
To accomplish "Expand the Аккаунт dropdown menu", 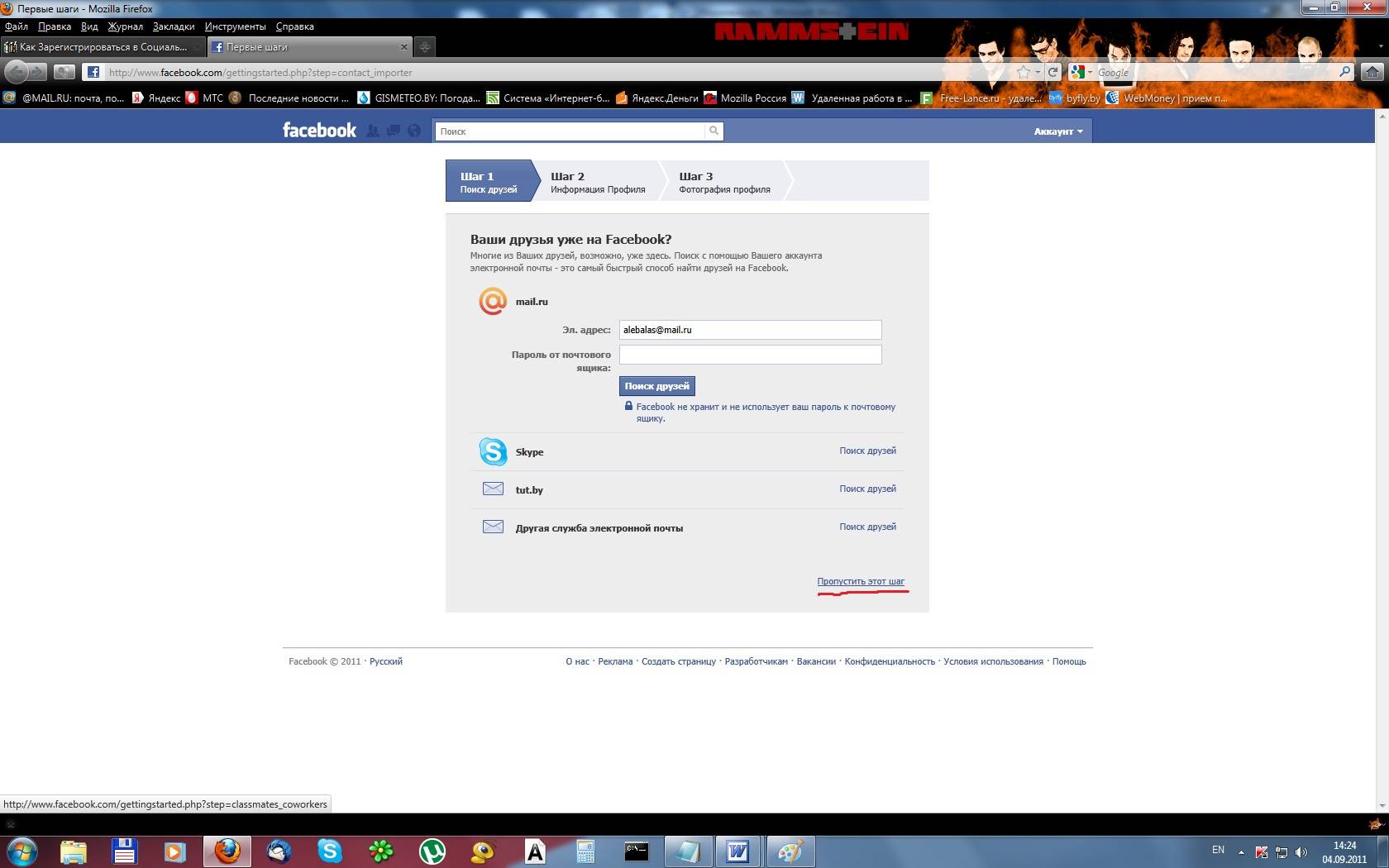I will [1058, 131].
